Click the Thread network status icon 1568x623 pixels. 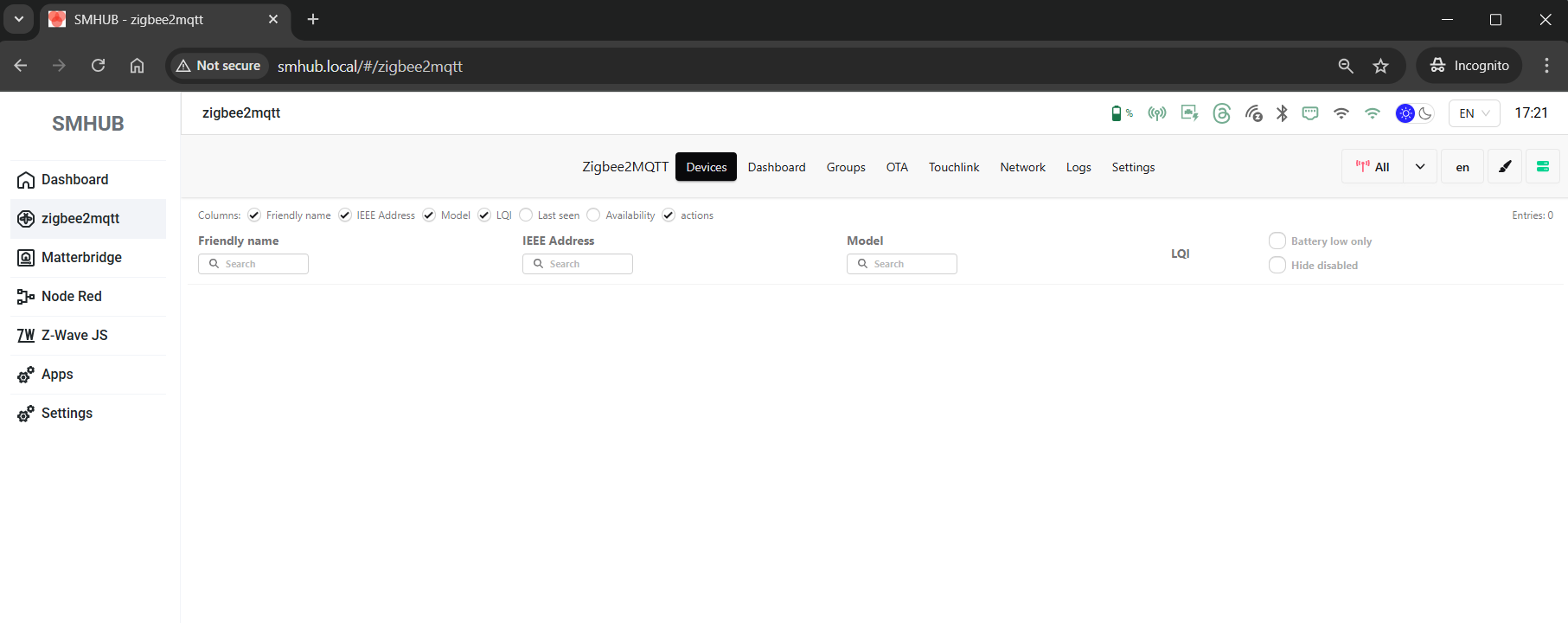click(1221, 113)
